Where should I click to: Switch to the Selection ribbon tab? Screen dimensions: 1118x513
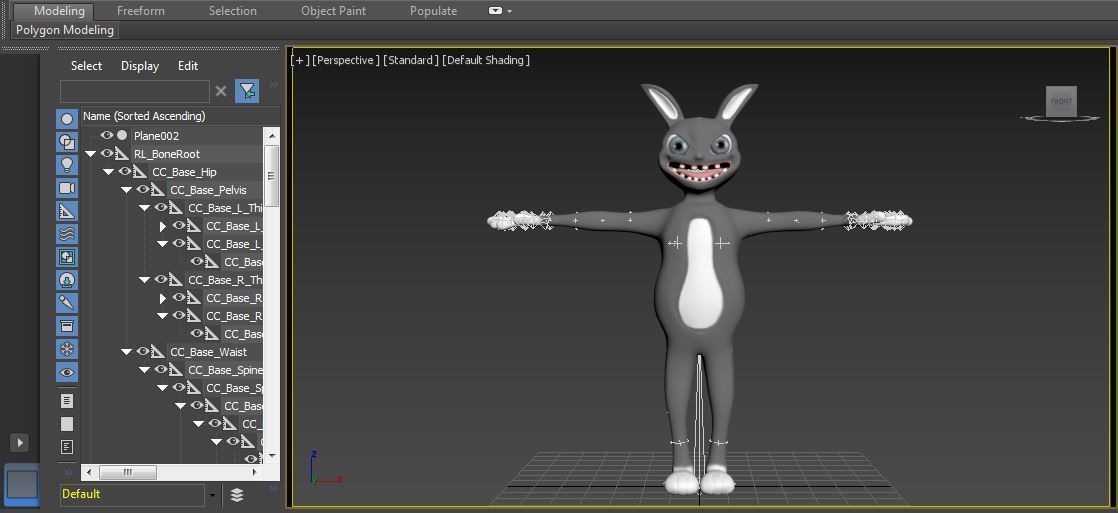pyautogui.click(x=232, y=11)
